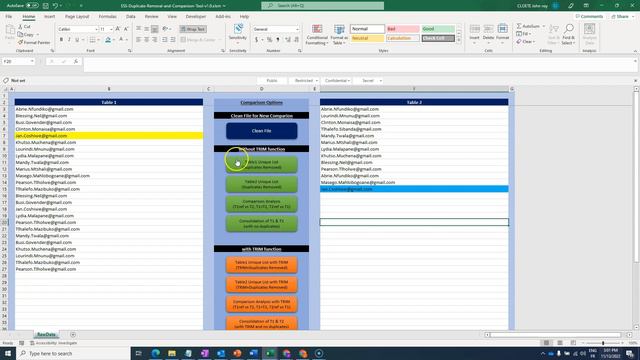This screenshot has width=640, height=360.
Task: Open the File tab
Action: 9,16
